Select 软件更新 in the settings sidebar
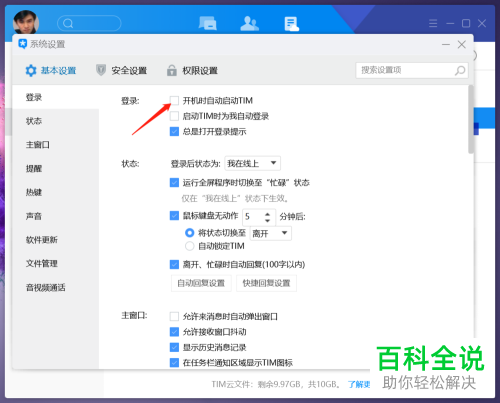500x403 pixels. click(x=56, y=240)
